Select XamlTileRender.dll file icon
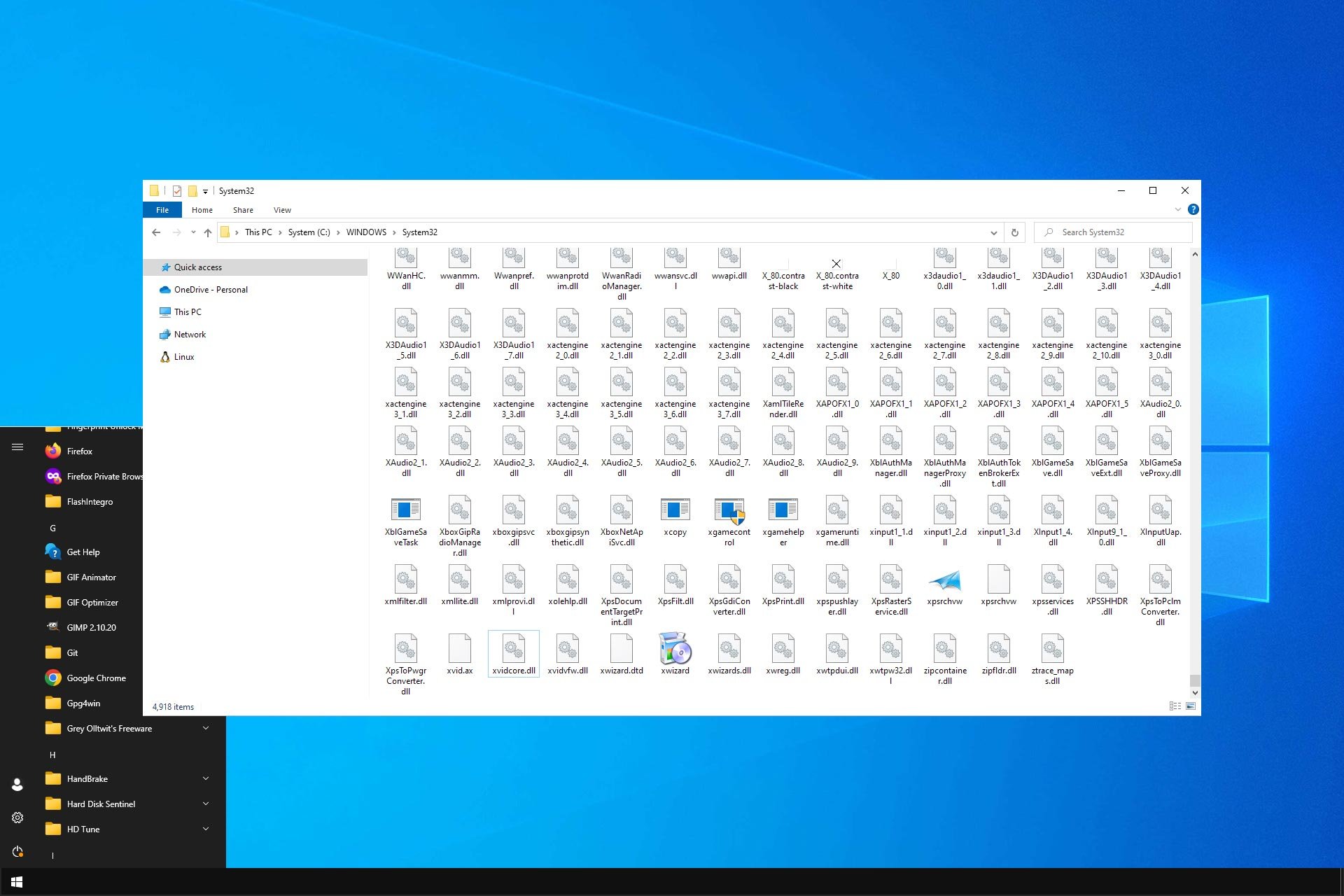The width and height of the screenshot is (1344, 896). pos(783,381)
